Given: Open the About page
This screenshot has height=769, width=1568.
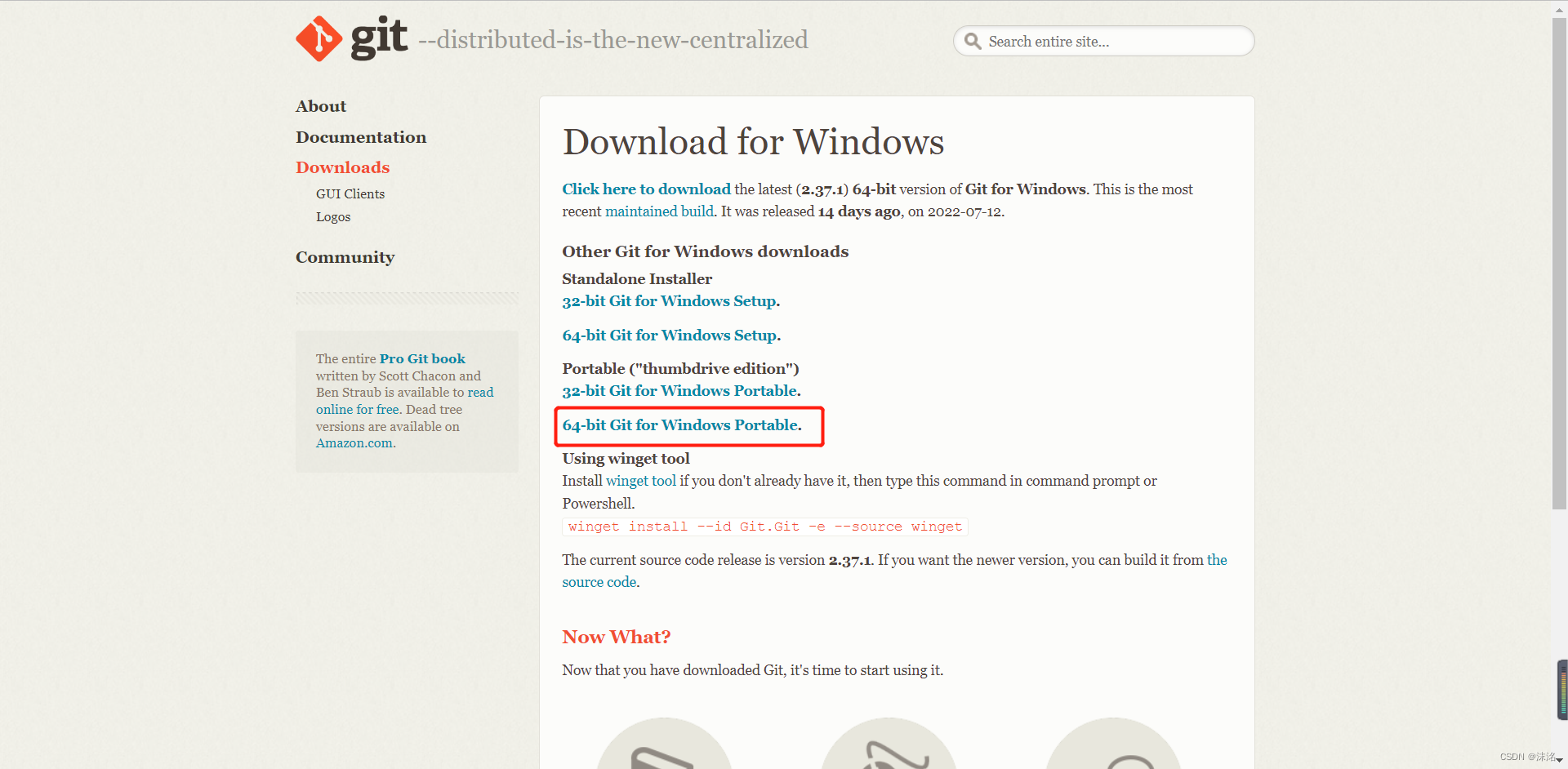Looking at the screenshot, I should pos(321,106).
